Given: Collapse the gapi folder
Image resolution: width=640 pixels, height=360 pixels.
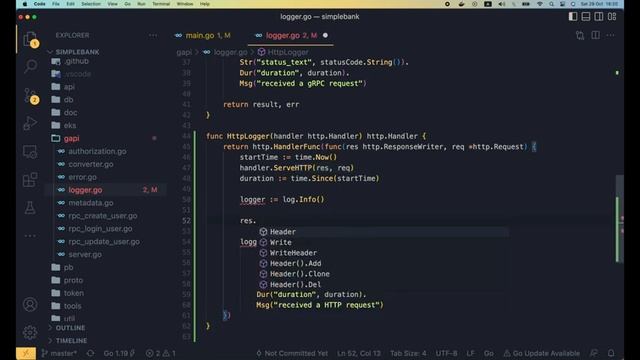Looking at the screenshot, I should [71, 138].
